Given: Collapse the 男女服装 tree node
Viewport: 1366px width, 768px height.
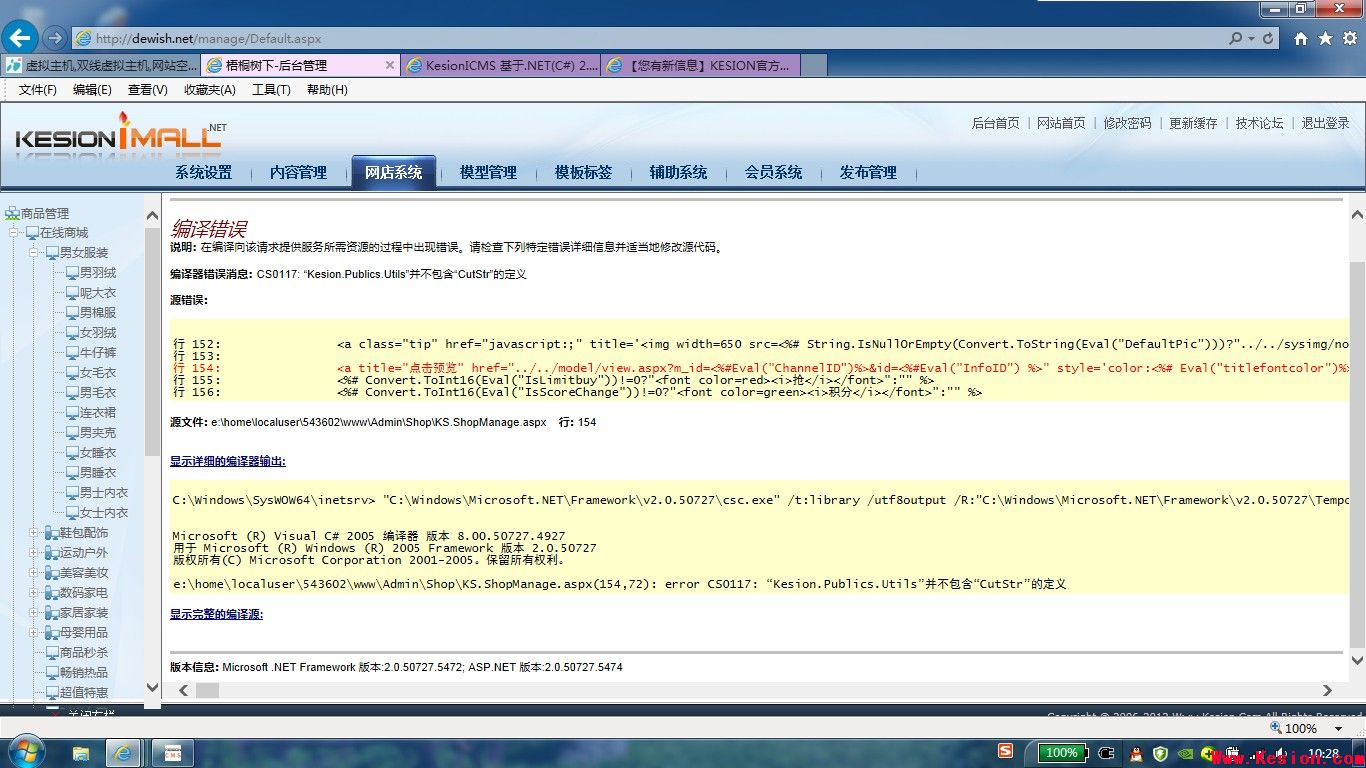Looking at the screenshot, I should point(34,253).
